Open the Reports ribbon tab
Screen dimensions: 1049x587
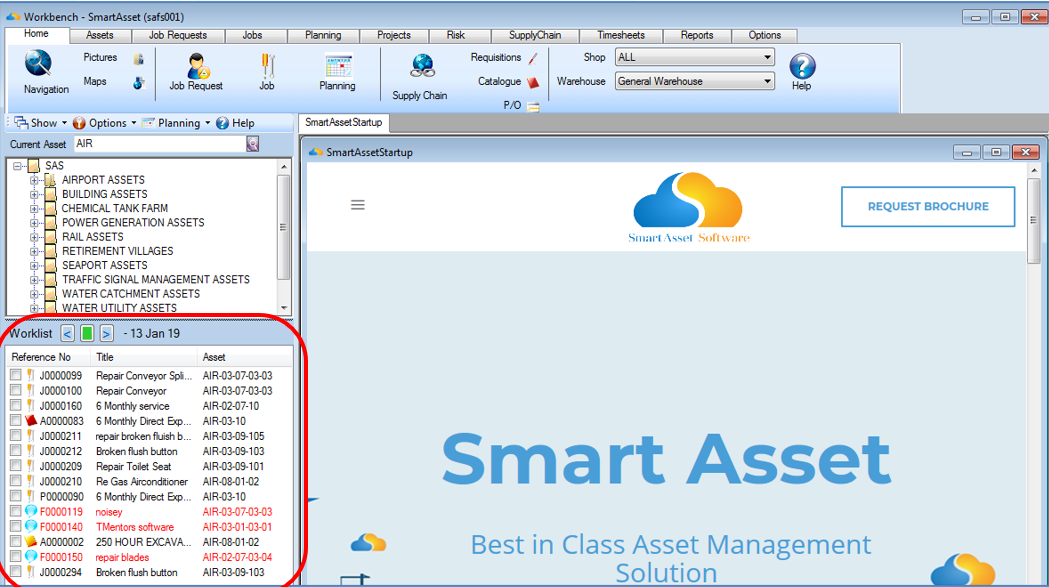(x=697, y=35)
